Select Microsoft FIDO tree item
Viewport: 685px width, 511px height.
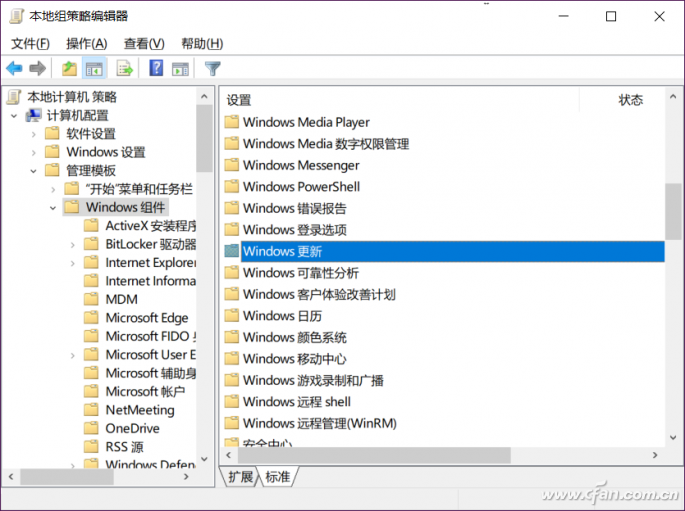tap(150, 336)
